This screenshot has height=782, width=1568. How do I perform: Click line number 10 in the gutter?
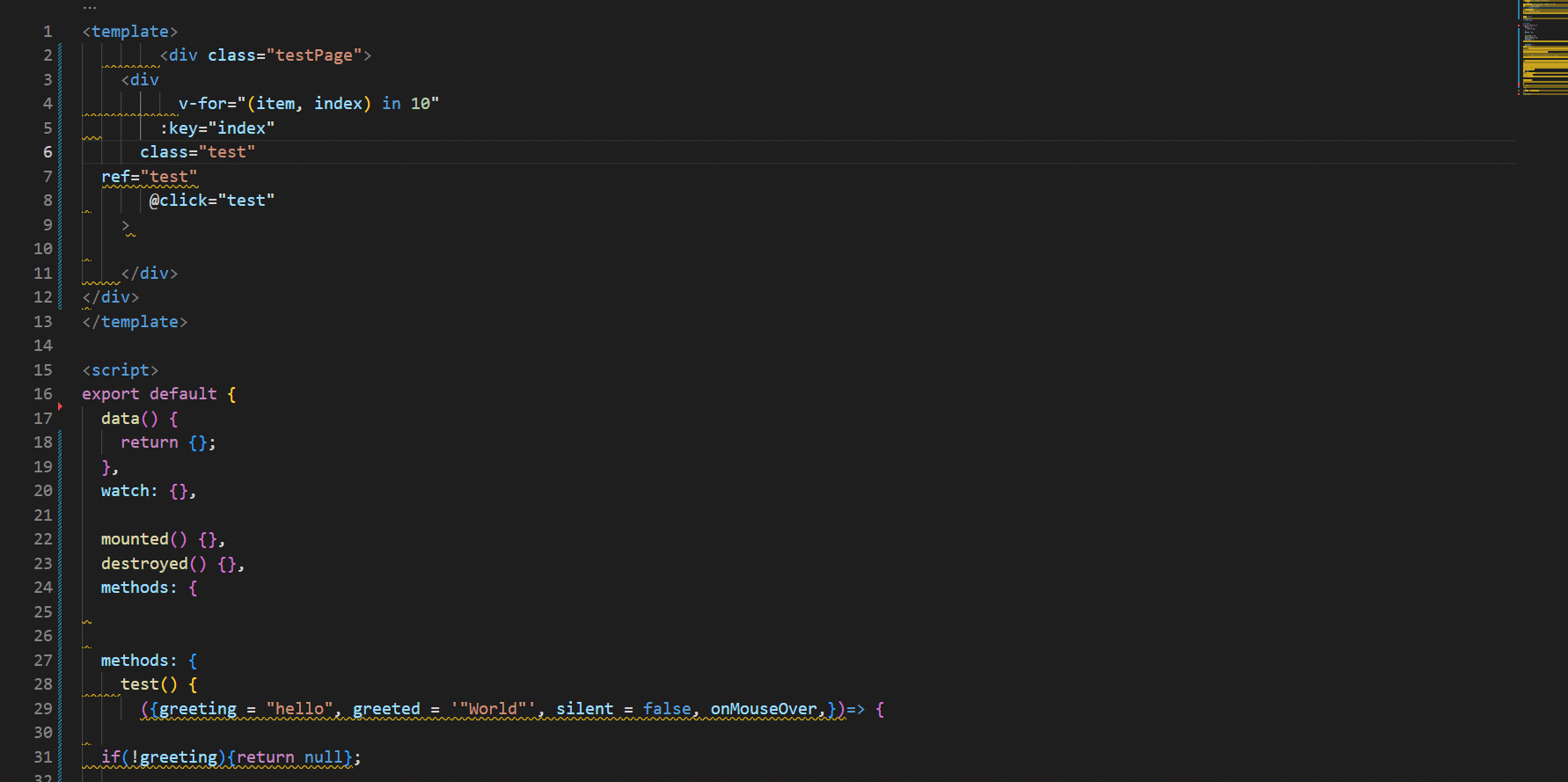point(43,249)
